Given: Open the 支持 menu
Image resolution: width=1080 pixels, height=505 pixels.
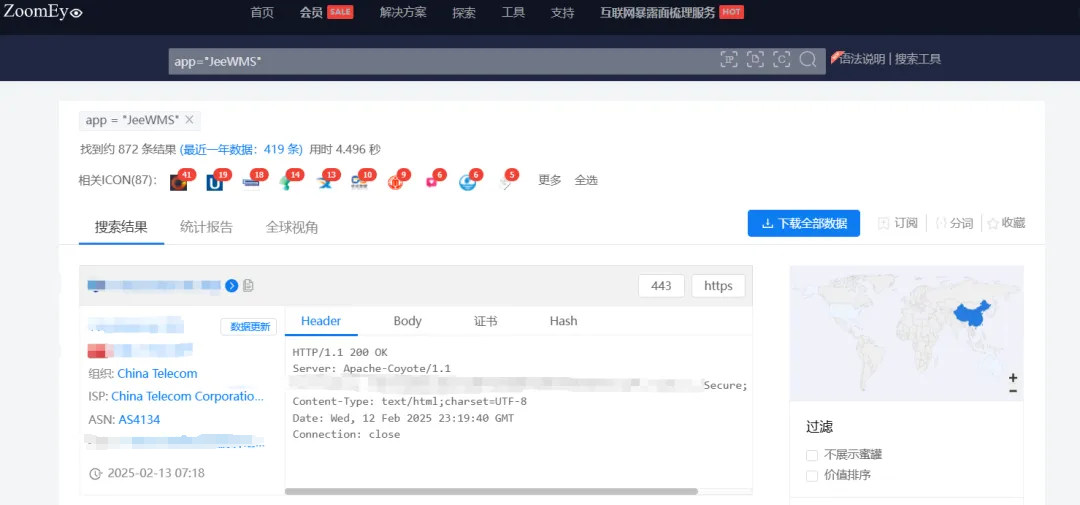Looking at the screenshot, I should point(563,12).
